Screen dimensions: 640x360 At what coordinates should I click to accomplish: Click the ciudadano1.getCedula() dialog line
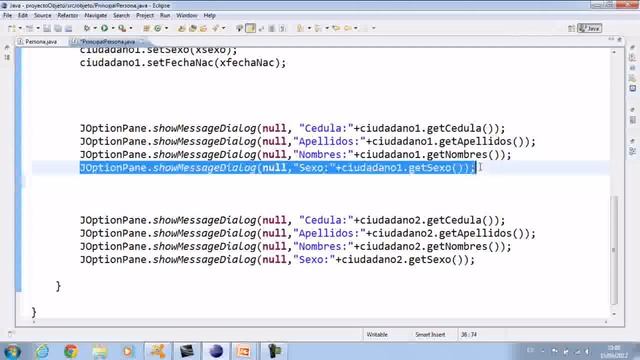[292, 128]
